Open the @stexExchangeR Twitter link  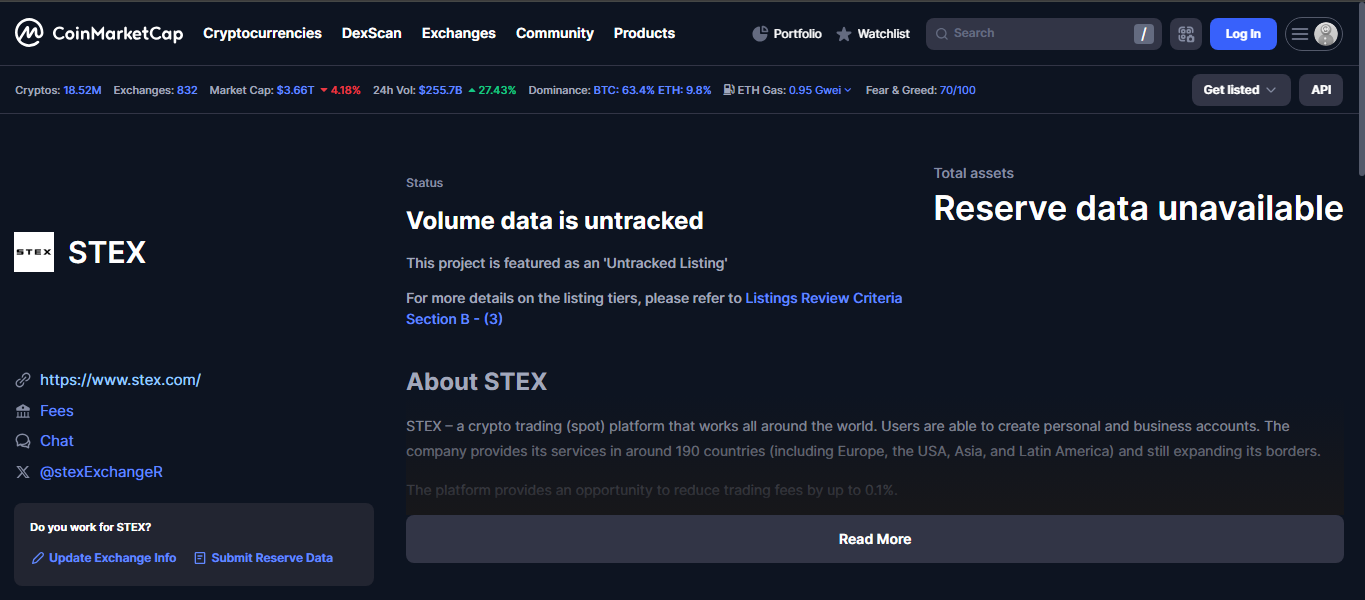(x=101, y=472)
